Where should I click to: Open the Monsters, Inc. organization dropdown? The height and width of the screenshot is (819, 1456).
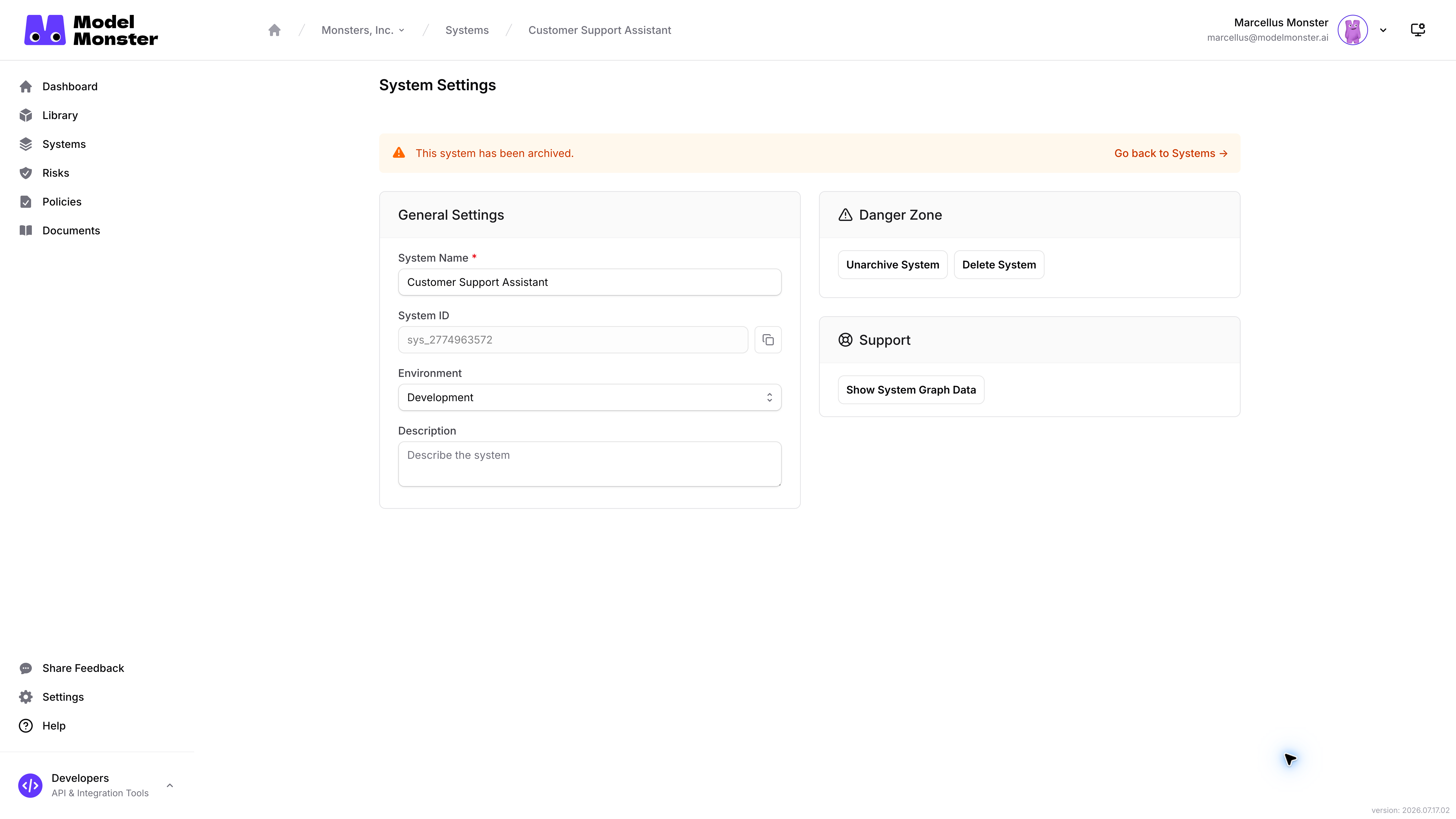(x=363, y=30)
